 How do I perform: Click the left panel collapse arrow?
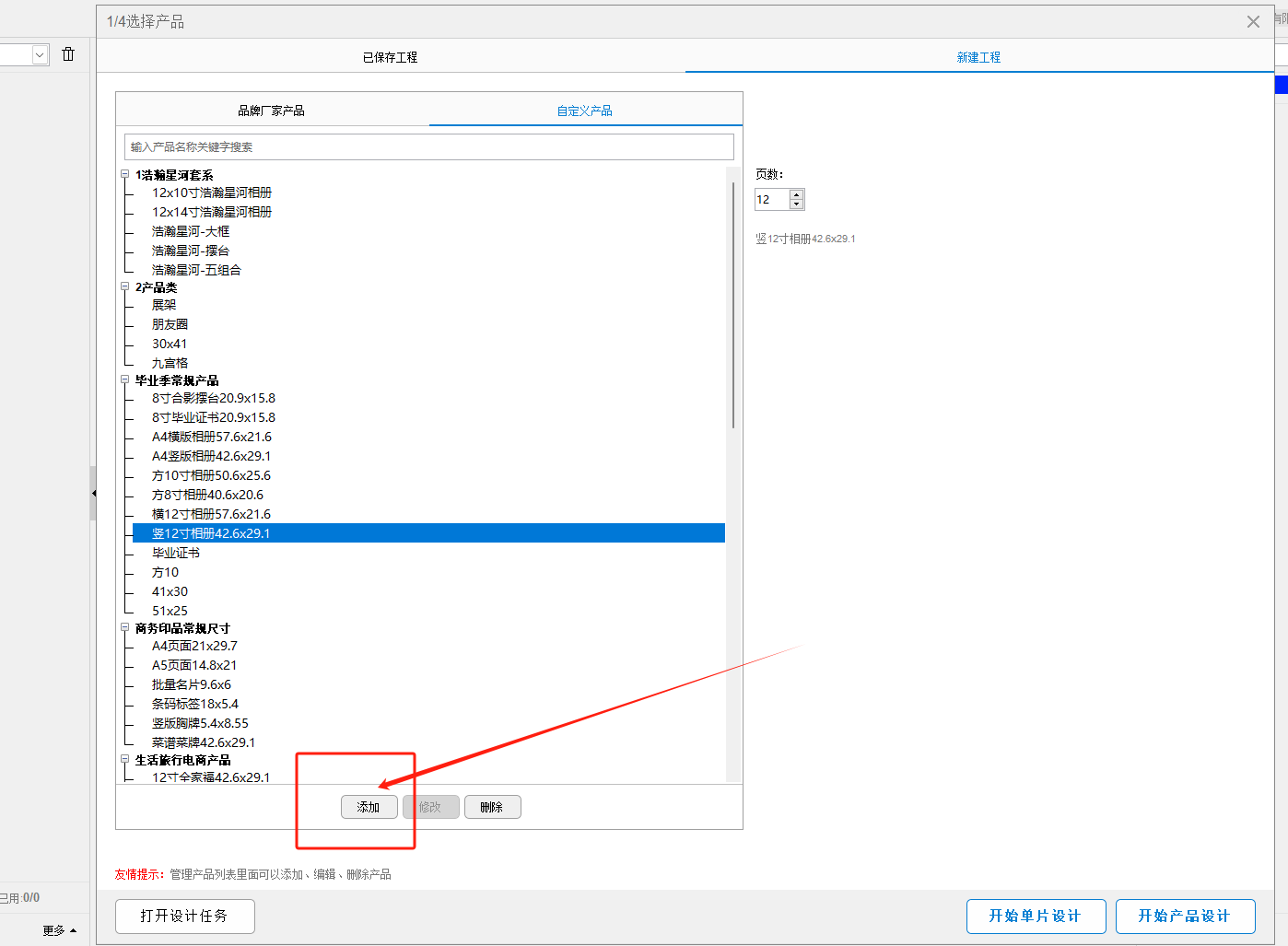(x=93, y=493)
